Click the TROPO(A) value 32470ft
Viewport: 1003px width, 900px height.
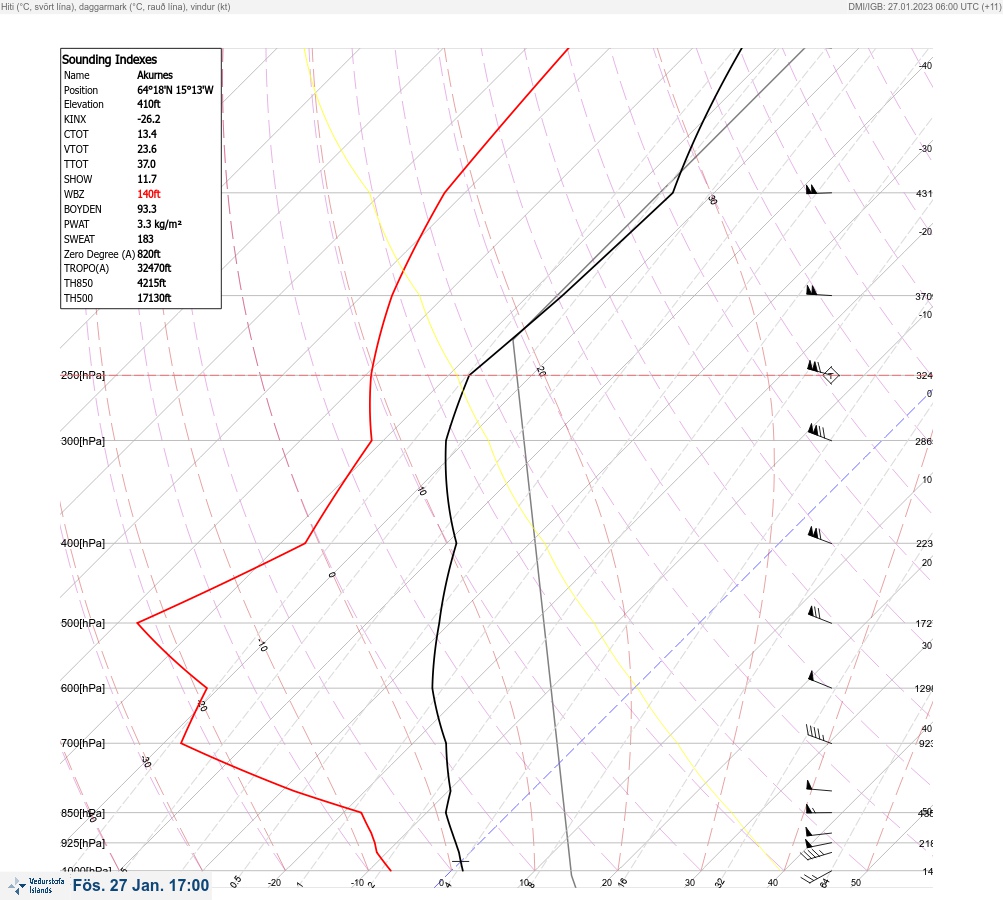[x=154, y=268]
